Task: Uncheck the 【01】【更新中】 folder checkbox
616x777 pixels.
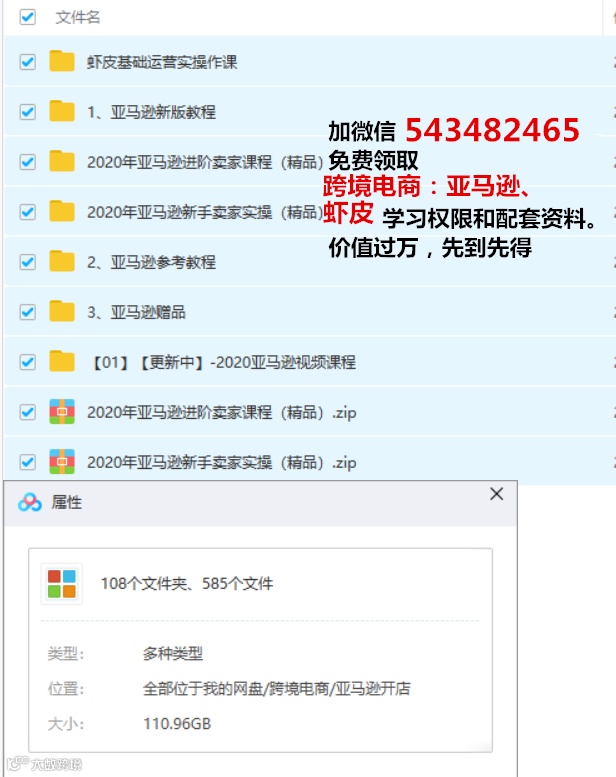Action: pyautogui.click(x=28, y=362)
